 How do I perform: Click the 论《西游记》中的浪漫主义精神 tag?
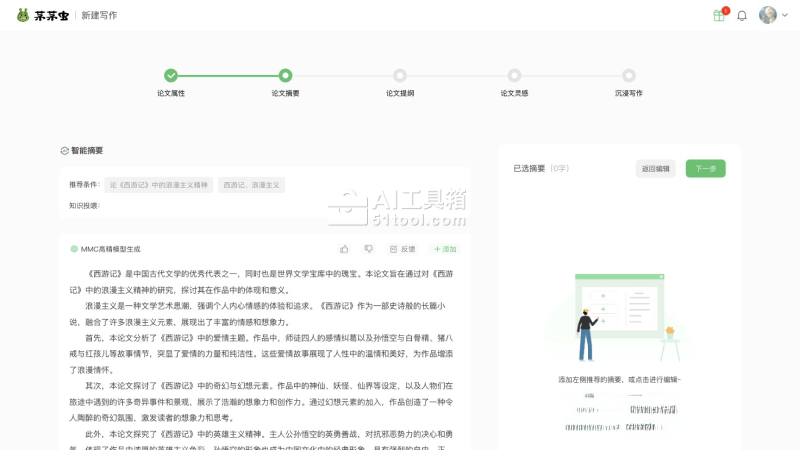tap(159, 185)
